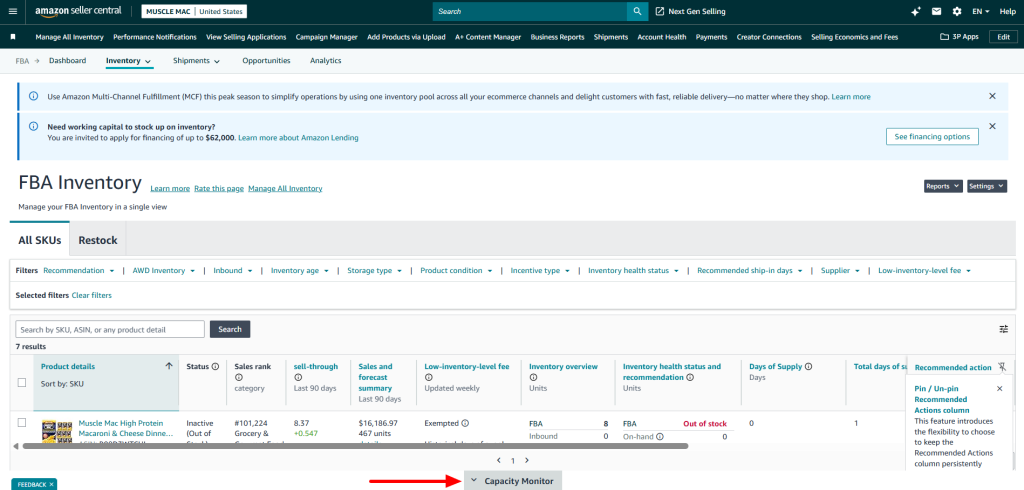Open Business Reports
The width and height of the screenshot is (1024, 490).
pyautogui.click(x=557, y=37)
